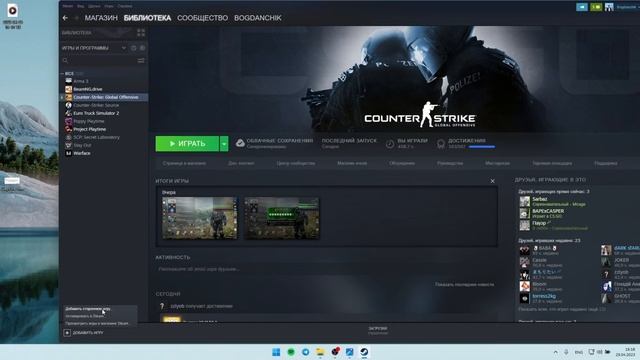Image resolution: width=640 pixels, height=360 pixels.
Task: Toggle grid view icon in library header
Action: (x=141, y=33)
